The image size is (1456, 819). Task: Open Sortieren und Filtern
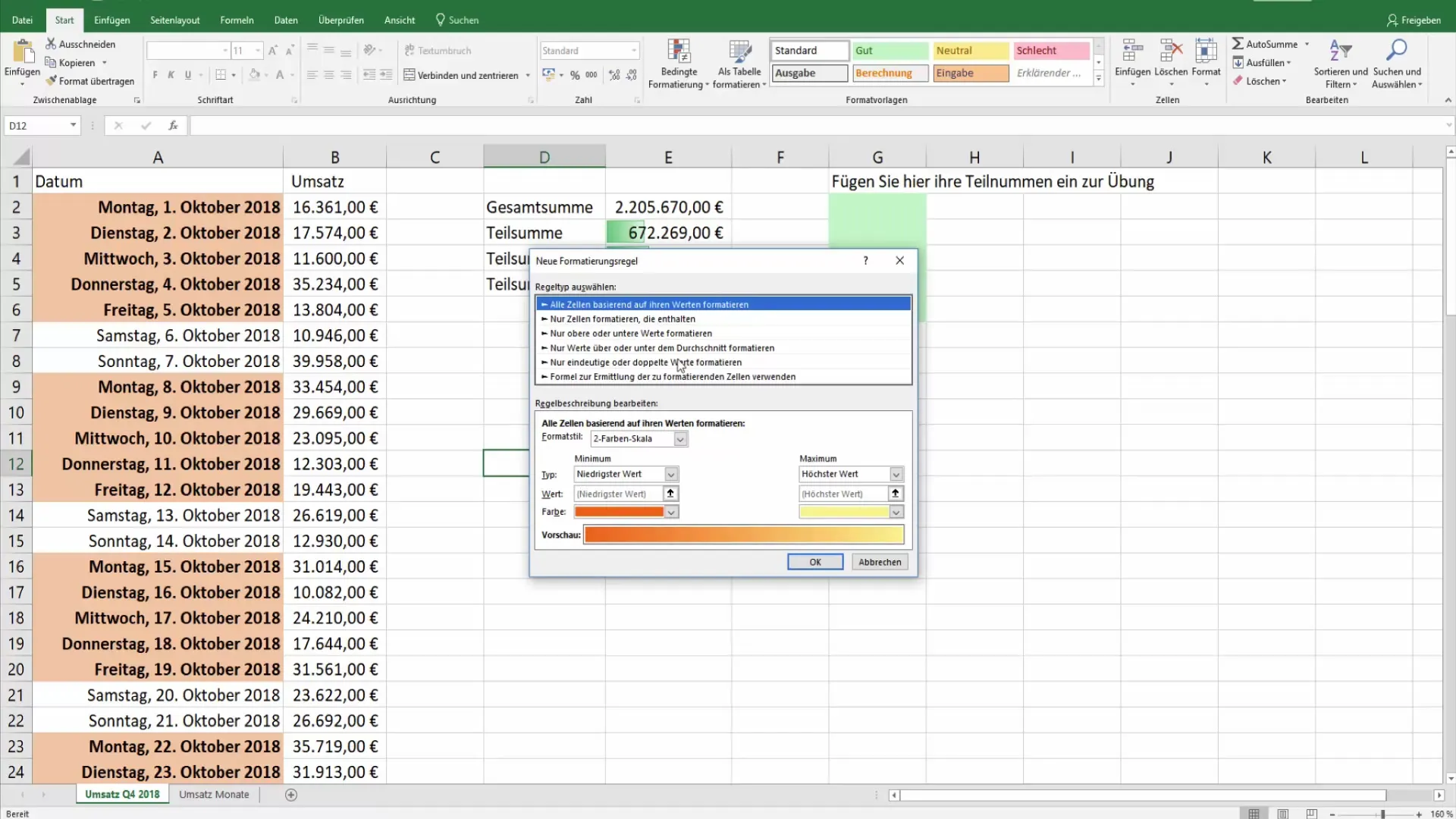tap(1341, 64)
